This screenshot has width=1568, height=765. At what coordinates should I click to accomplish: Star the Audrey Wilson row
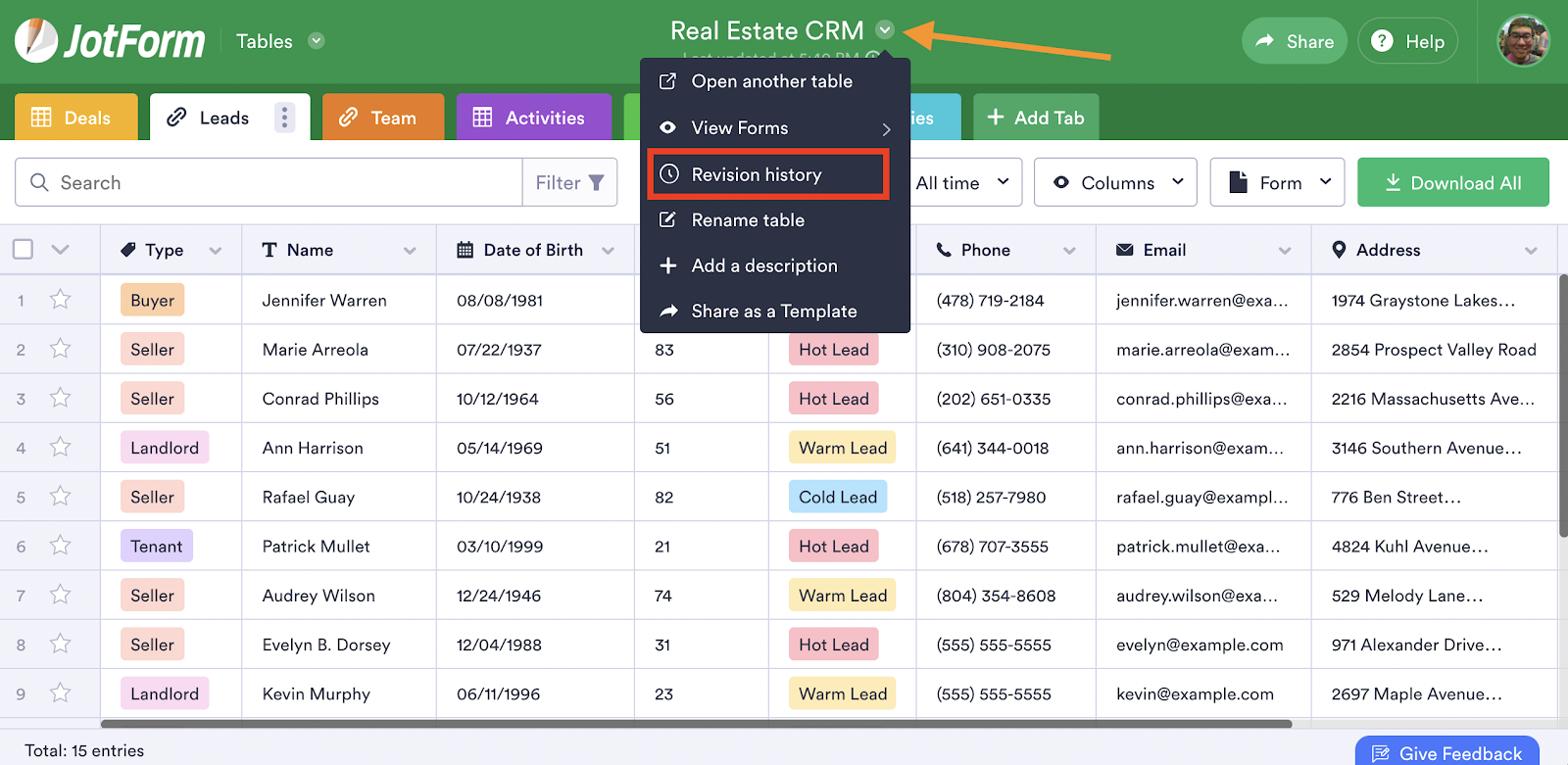click(61, 595)
